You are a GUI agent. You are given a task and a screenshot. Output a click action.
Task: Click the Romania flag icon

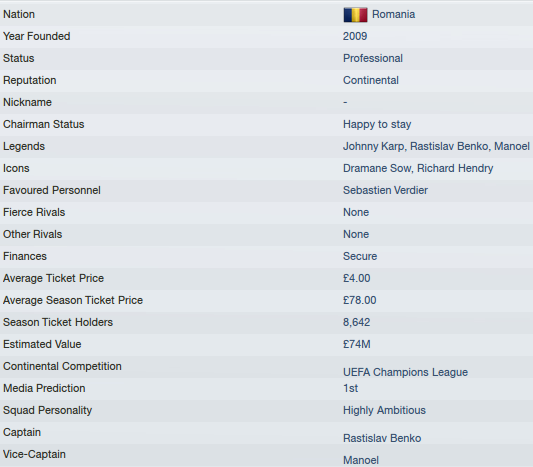355,15
